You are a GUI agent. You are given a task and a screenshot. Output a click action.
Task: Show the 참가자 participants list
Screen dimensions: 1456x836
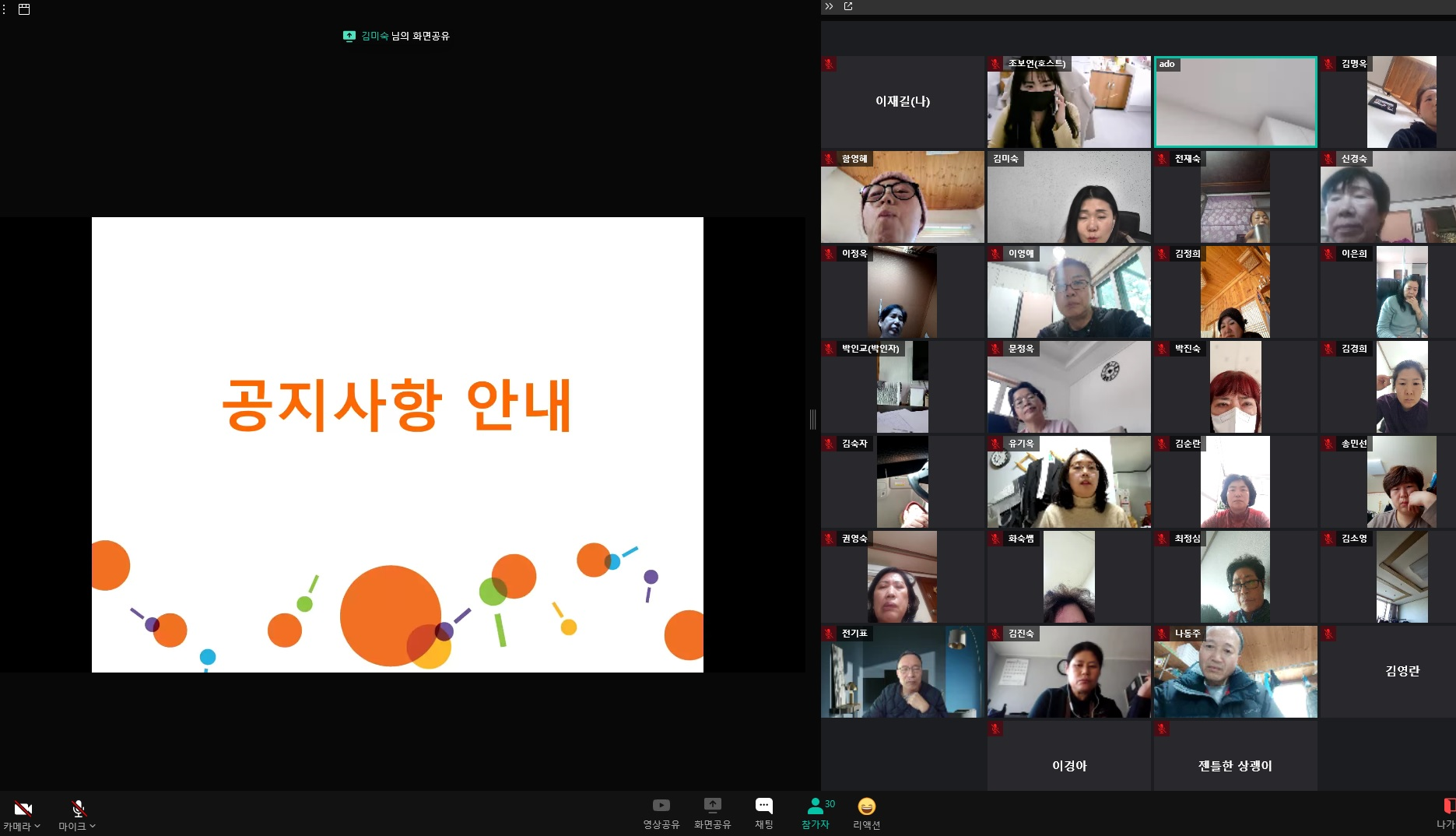click(x=816, y=806)
